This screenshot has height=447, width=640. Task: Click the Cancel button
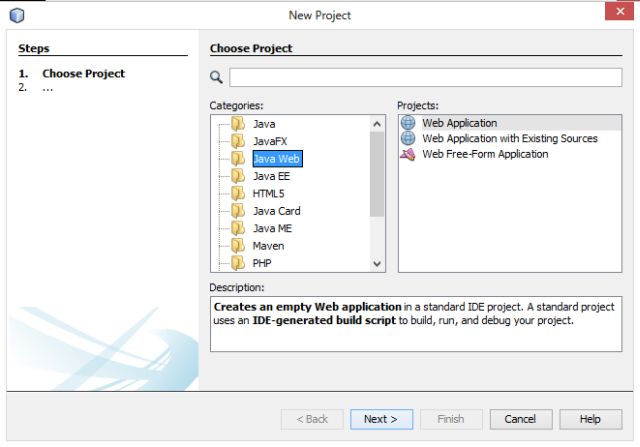(x=521, y=419)
